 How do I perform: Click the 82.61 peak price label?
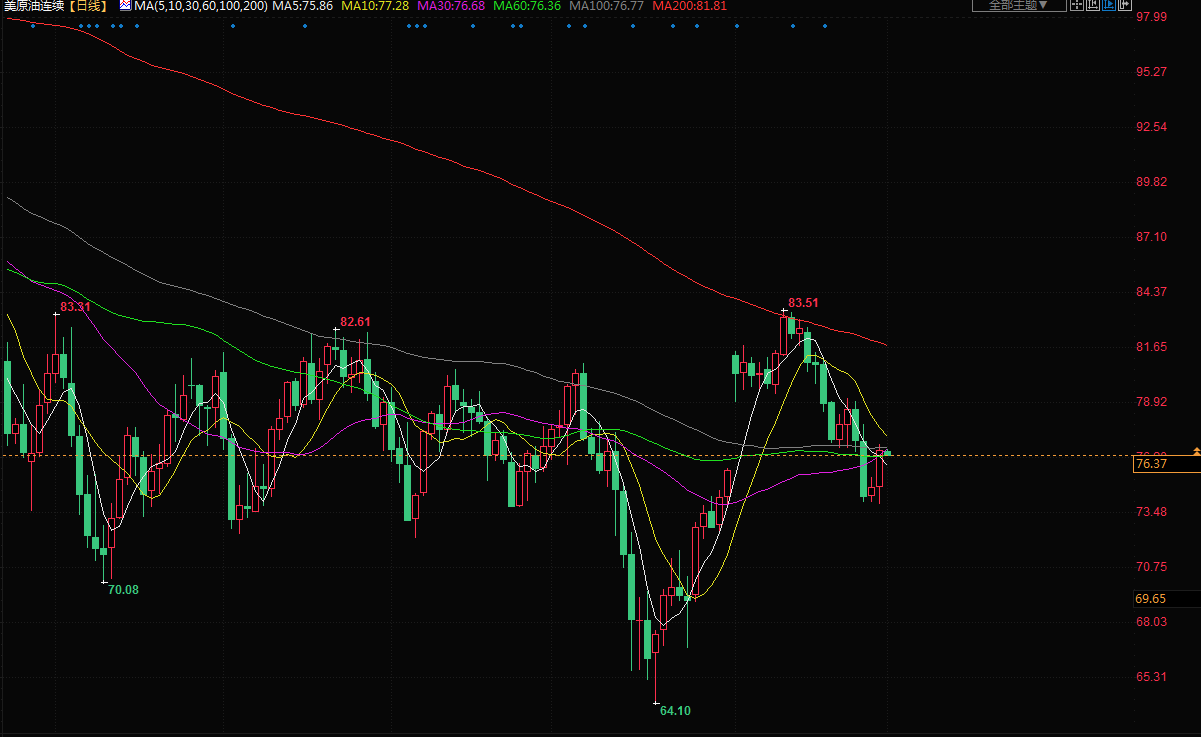[x=355, y=321]
